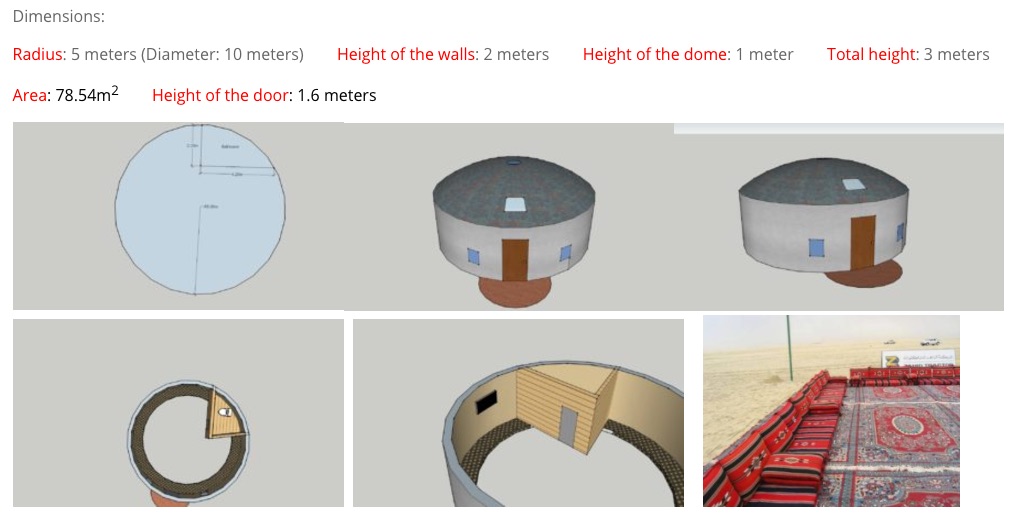Image resolution: width=1019 pixels, height=528 pixels.
Task: Click the red Radius label
Action: (x=38, y=54)
